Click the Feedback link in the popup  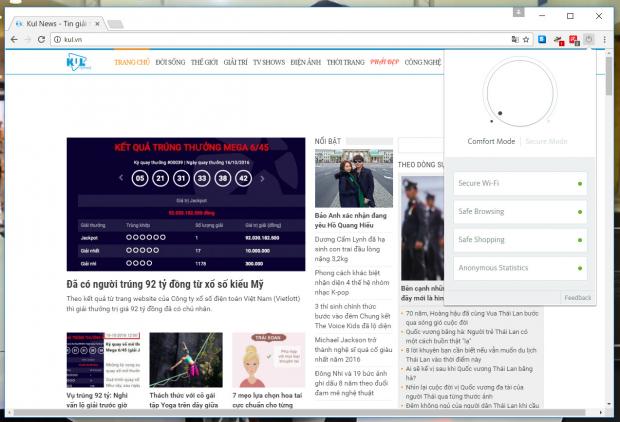(x=577, y=297)
